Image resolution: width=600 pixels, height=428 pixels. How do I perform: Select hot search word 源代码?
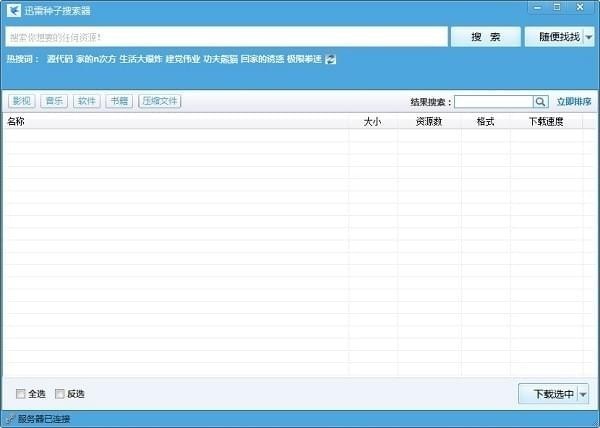(x=60, y=59)
